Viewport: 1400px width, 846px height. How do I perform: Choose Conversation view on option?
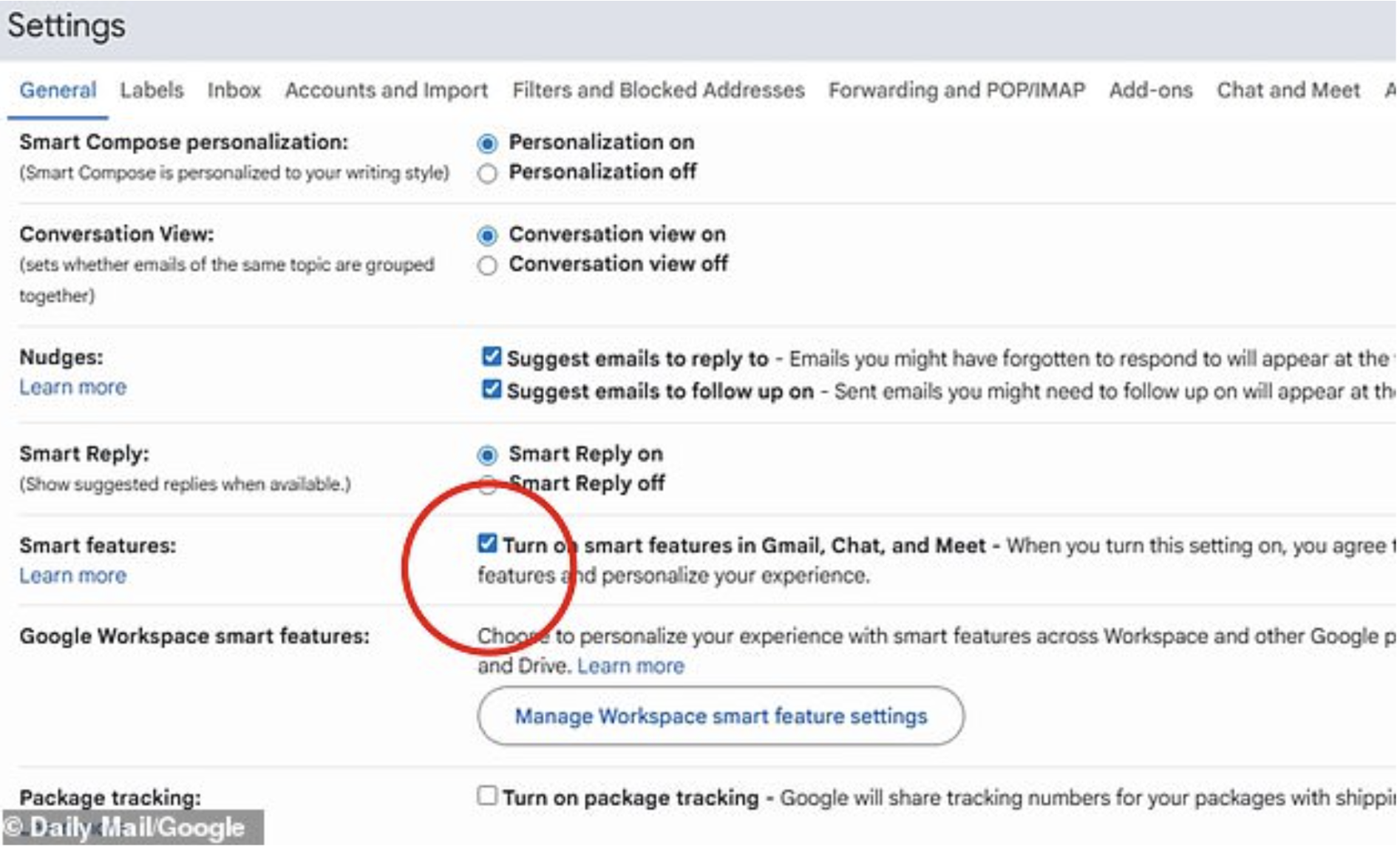pyautogui.click(x=487, y=235)
